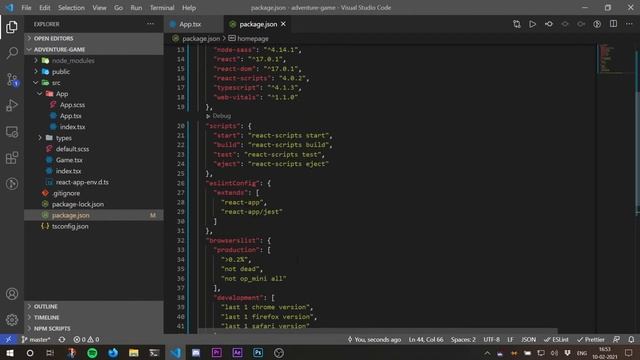Open the Source Control view
Screen dimensions: 640x360
click(x=12, y=79)
